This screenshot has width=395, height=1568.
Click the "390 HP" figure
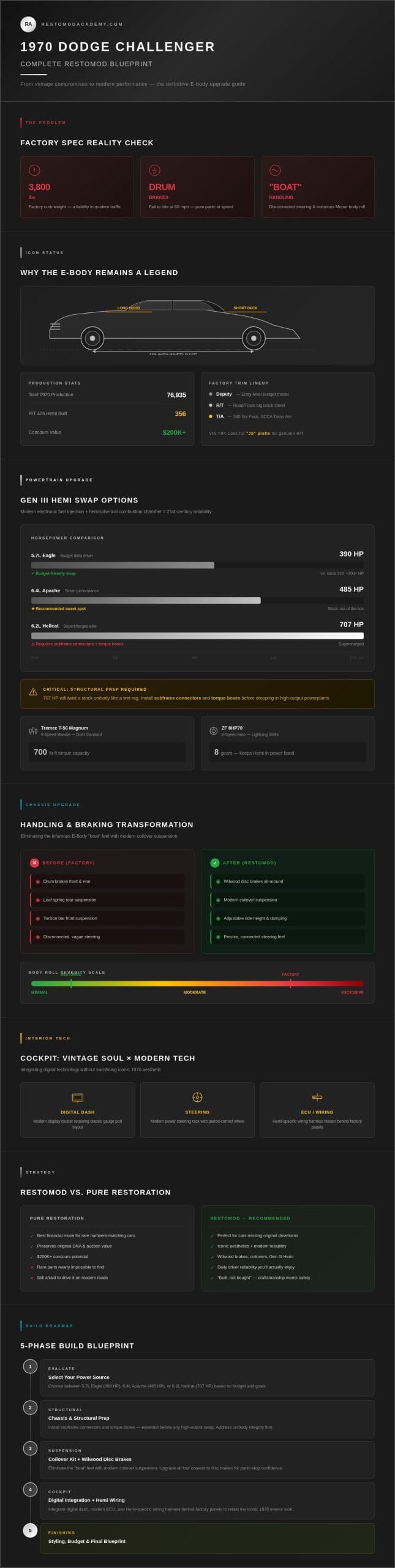coord(352,554)
